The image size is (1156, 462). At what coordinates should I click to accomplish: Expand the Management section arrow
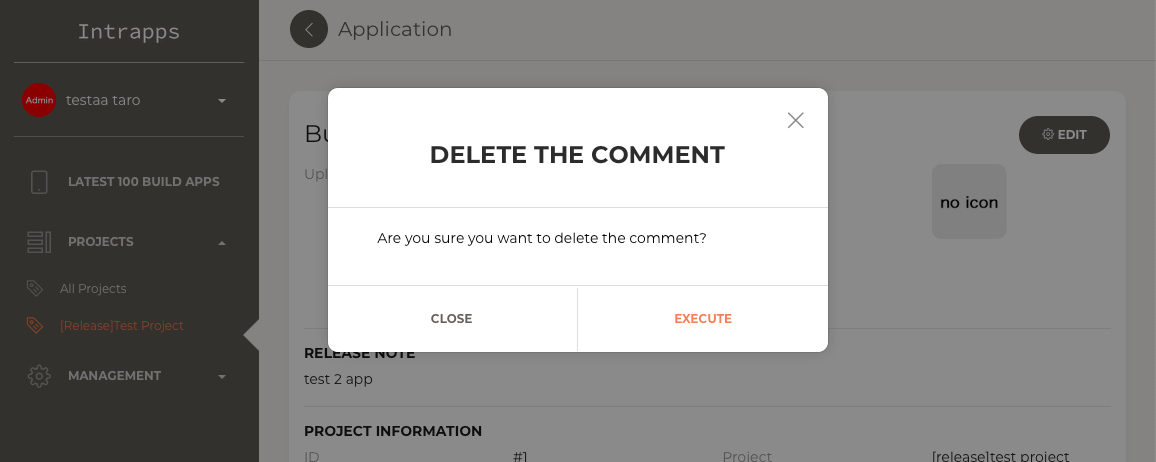tap(222, 377)
